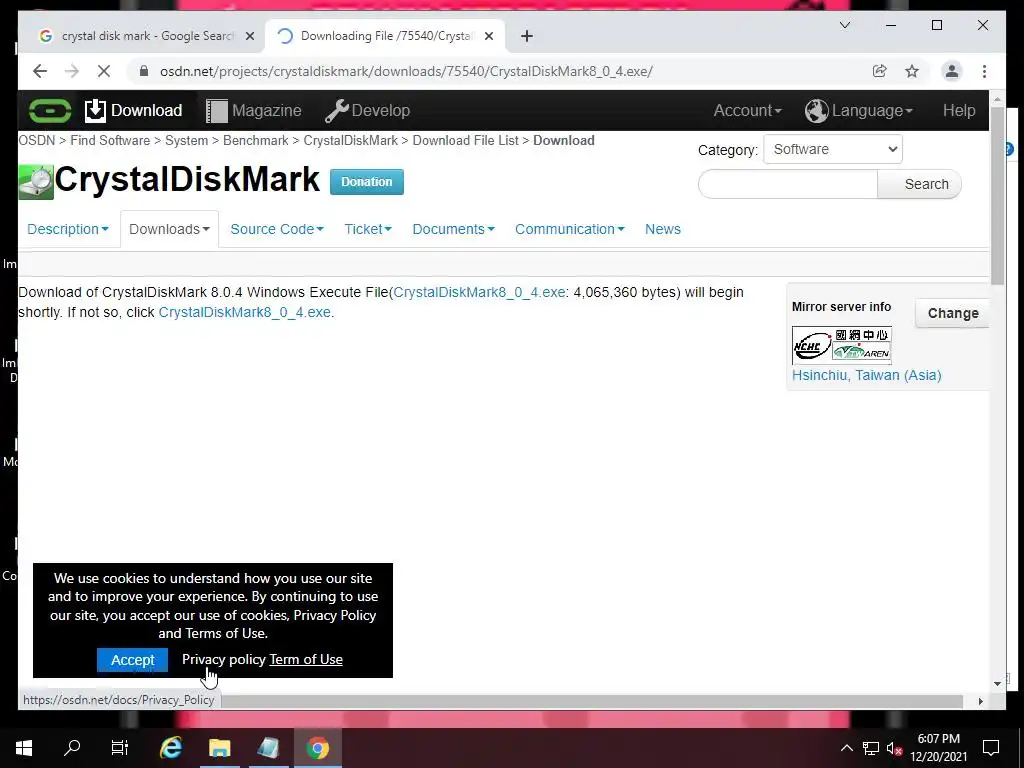Viewport: 1024px width, 768px height.
Task: Click the vertical page scrollbar
Action: point(997,196)
